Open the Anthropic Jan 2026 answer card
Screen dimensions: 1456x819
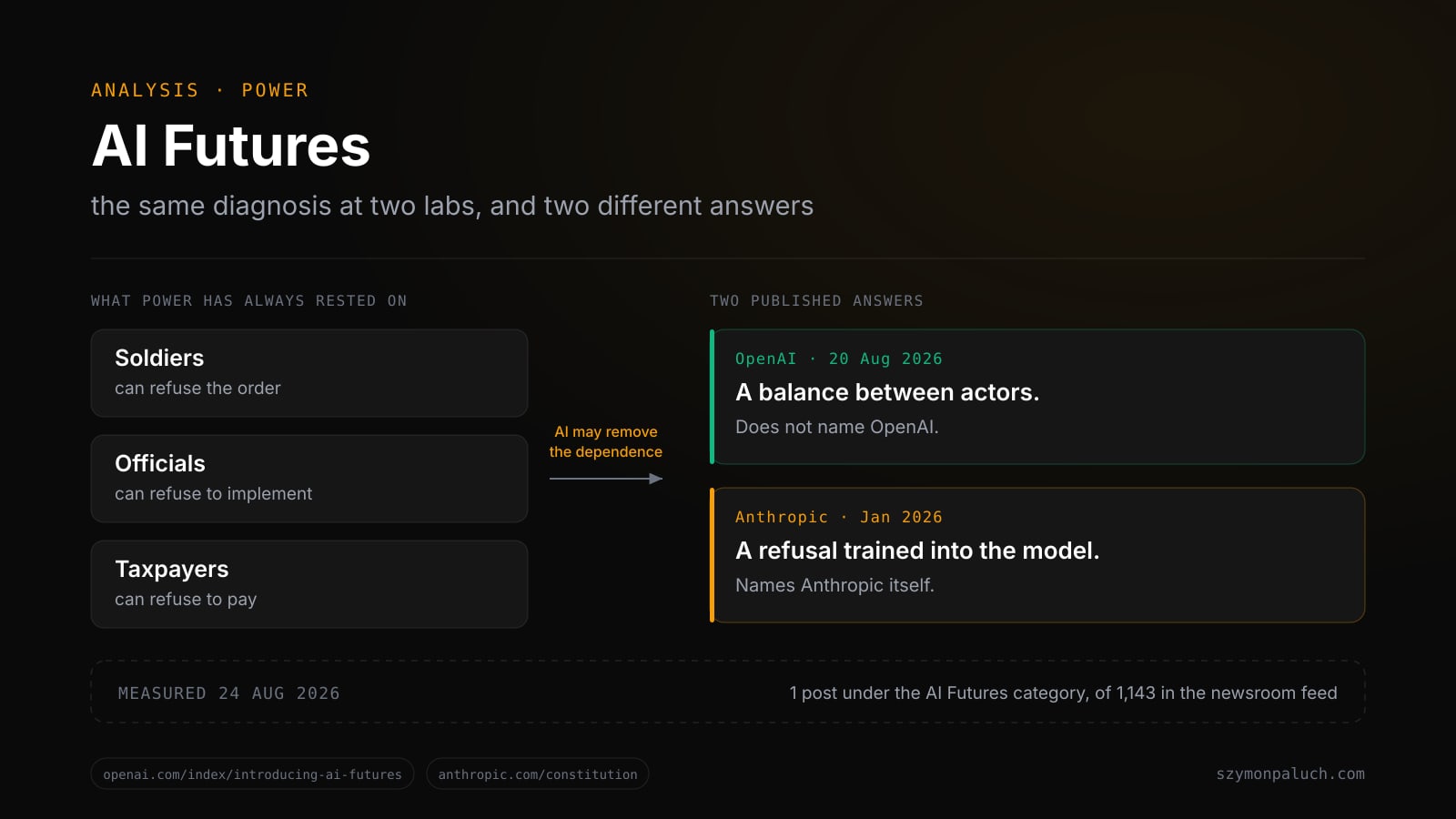[x=1037, y=555]
